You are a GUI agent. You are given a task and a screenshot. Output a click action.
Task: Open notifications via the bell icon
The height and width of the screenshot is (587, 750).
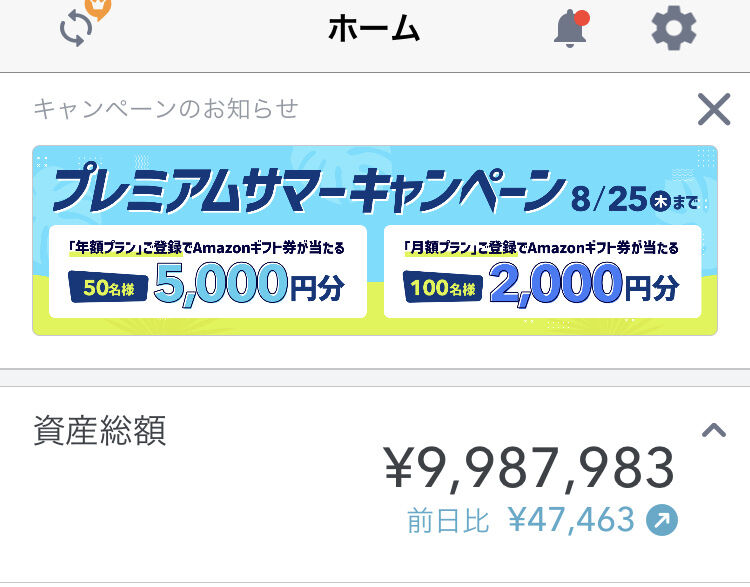point(570,30)
